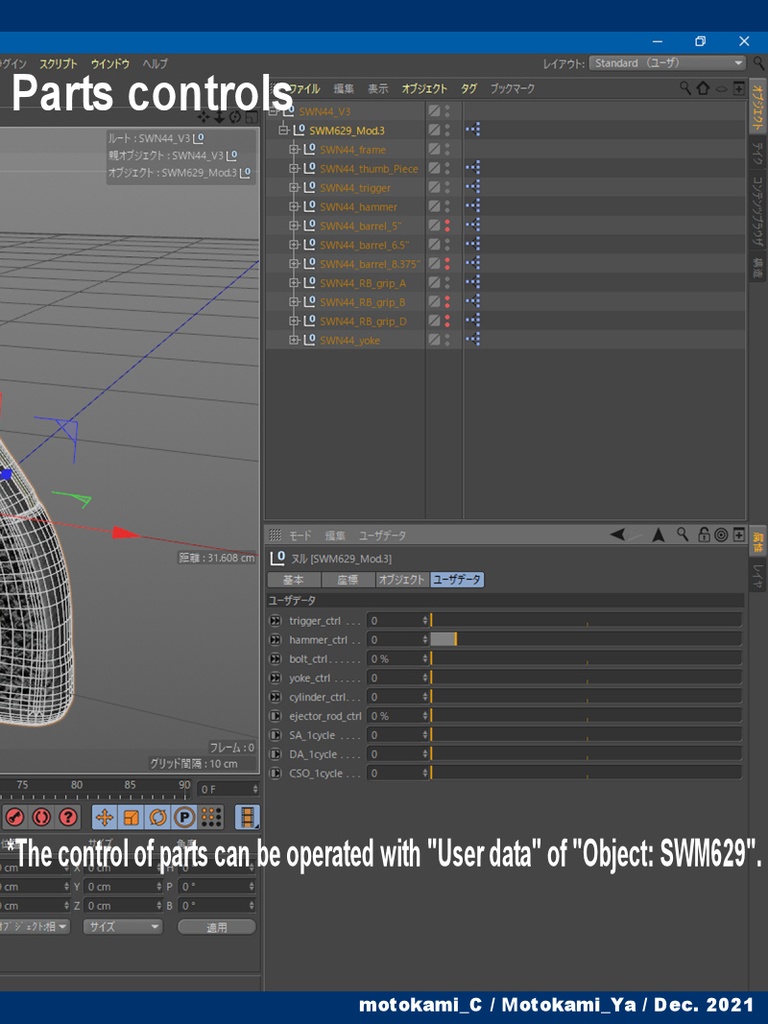
Task: Click the layer swatch of SWN44_hammer
Action: point(434,206)
